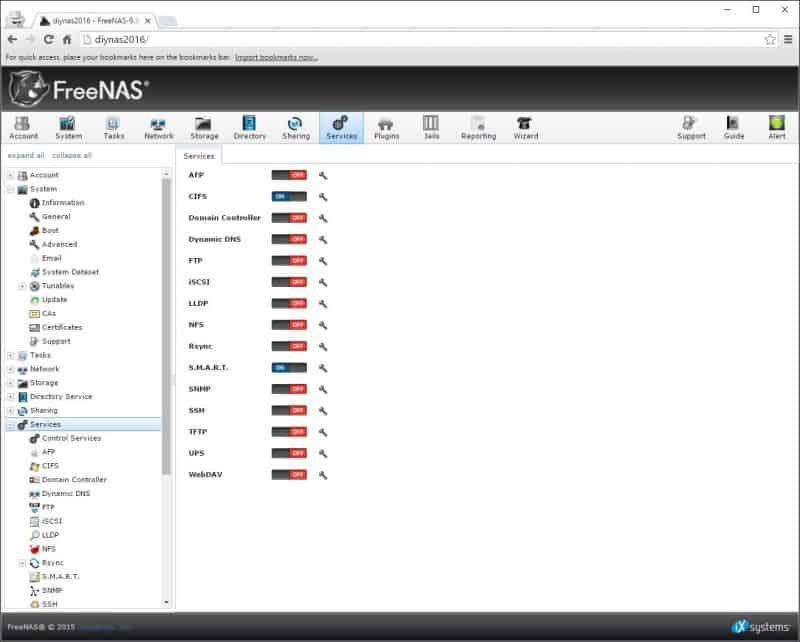Screen dimensions: 800x642
Task: Open iSCSI settings wrench icon
Action: 322,283
